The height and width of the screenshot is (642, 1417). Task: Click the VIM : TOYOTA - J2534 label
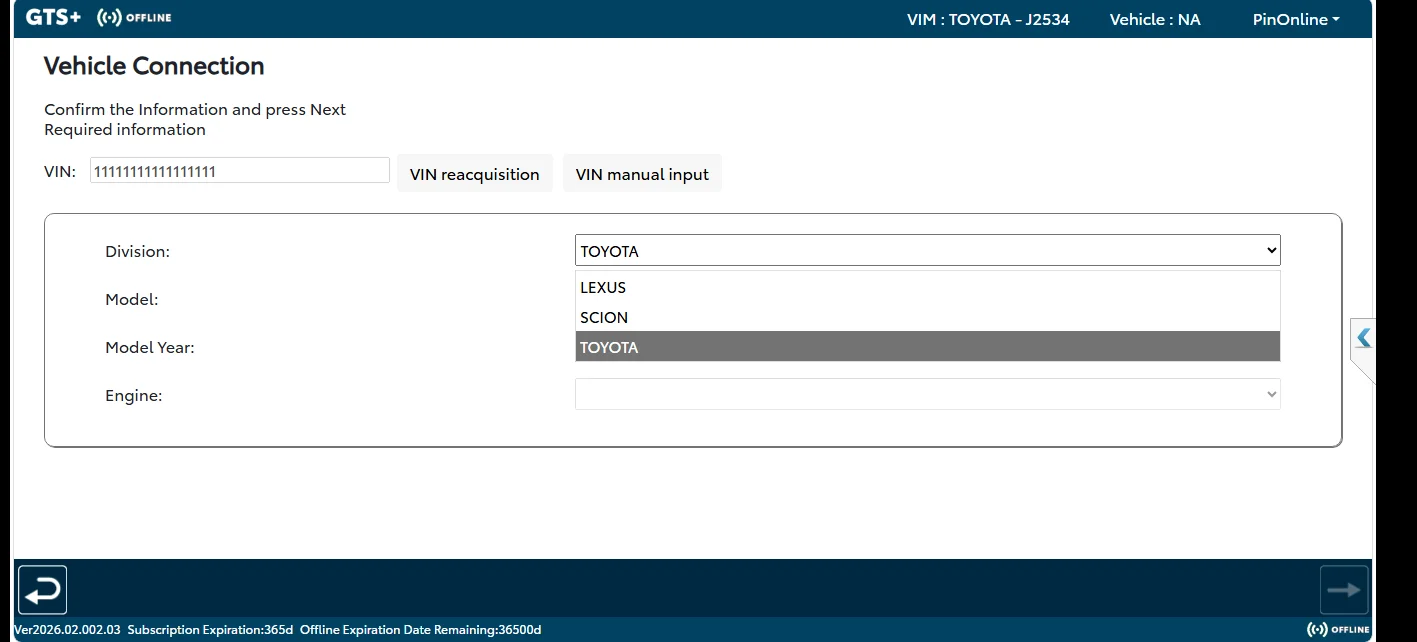(x=988, y=19)
